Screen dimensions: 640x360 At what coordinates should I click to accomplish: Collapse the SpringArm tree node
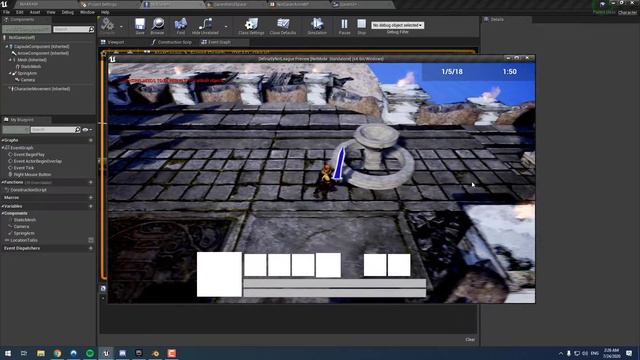tap(10, 73)
